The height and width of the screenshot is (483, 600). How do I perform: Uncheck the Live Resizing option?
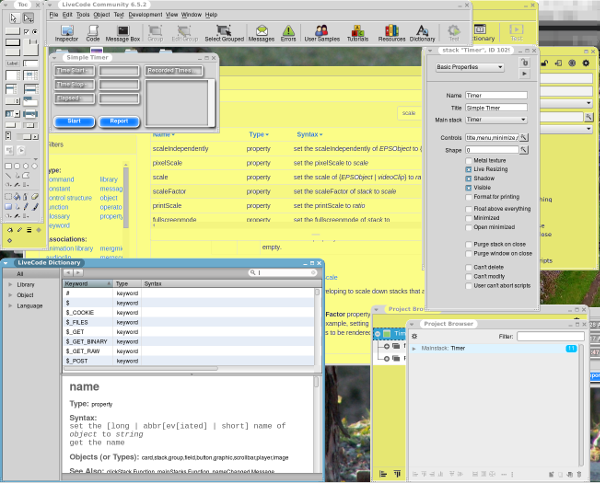click(469, 169)
